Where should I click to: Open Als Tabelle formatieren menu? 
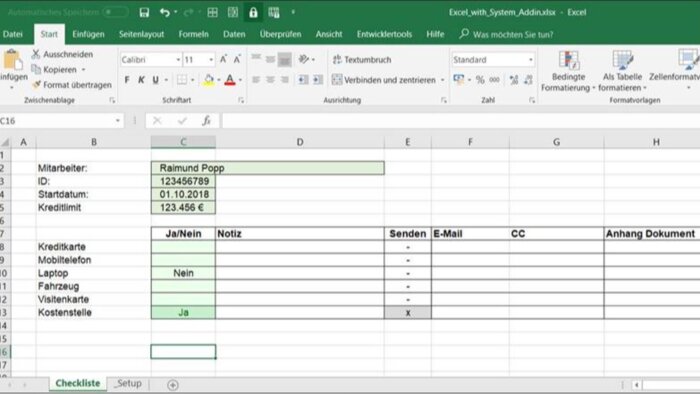point(622,71)
